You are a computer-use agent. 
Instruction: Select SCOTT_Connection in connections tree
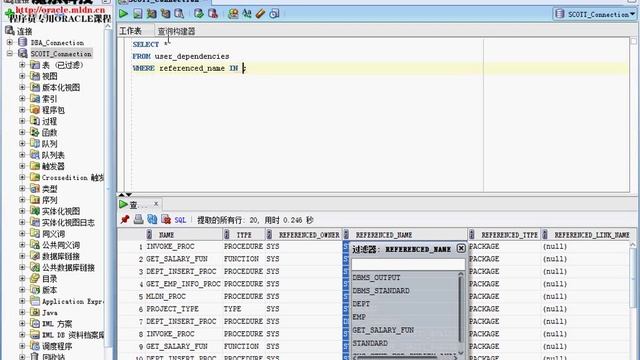click(x=61, y=53)
